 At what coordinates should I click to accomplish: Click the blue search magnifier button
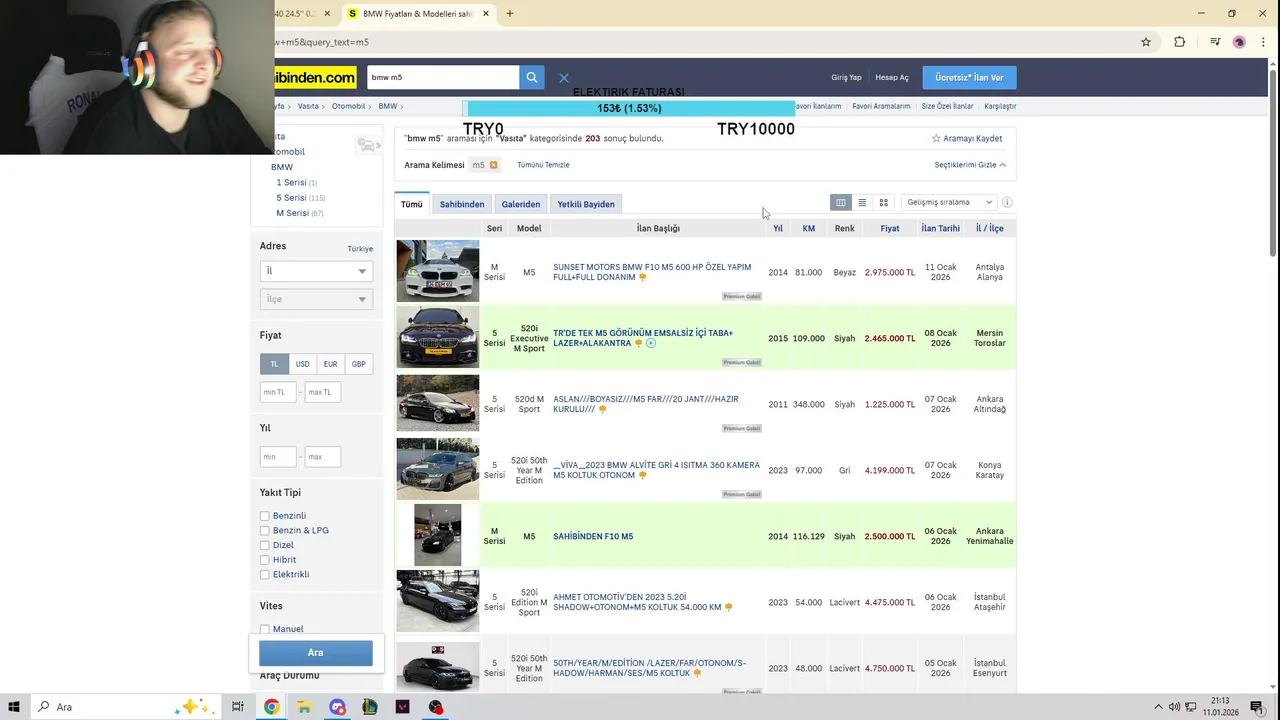[532, 77]
